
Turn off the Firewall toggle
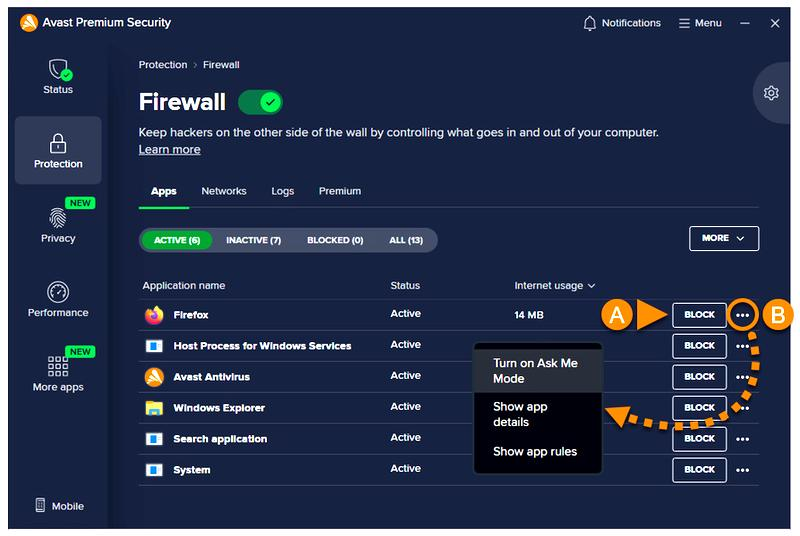[x=260, y=102]
